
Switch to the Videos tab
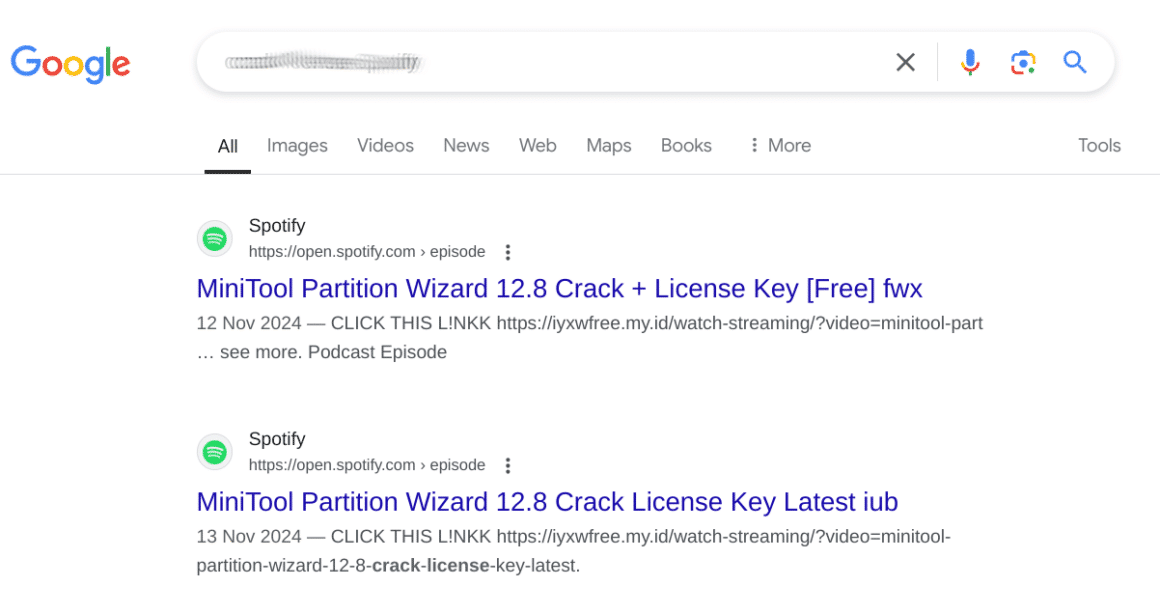(x=385, y=145)
